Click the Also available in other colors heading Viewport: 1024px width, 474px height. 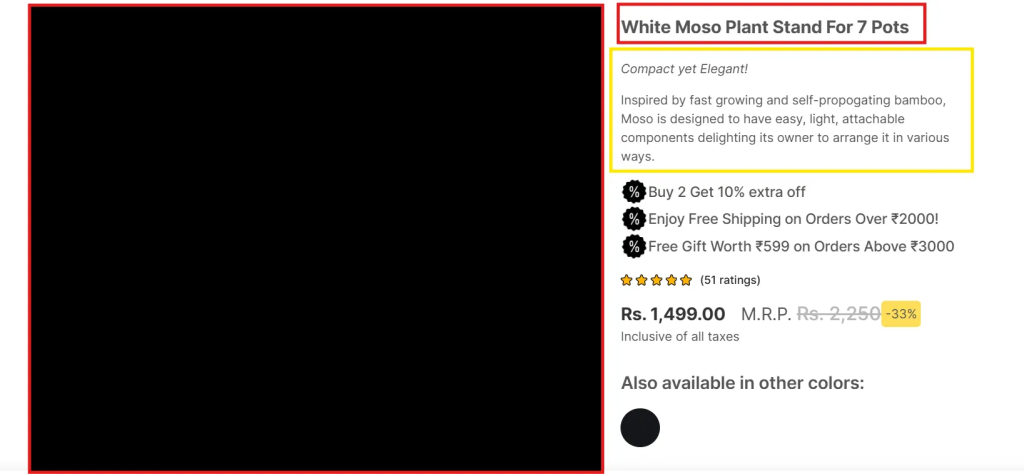(743, 383)
